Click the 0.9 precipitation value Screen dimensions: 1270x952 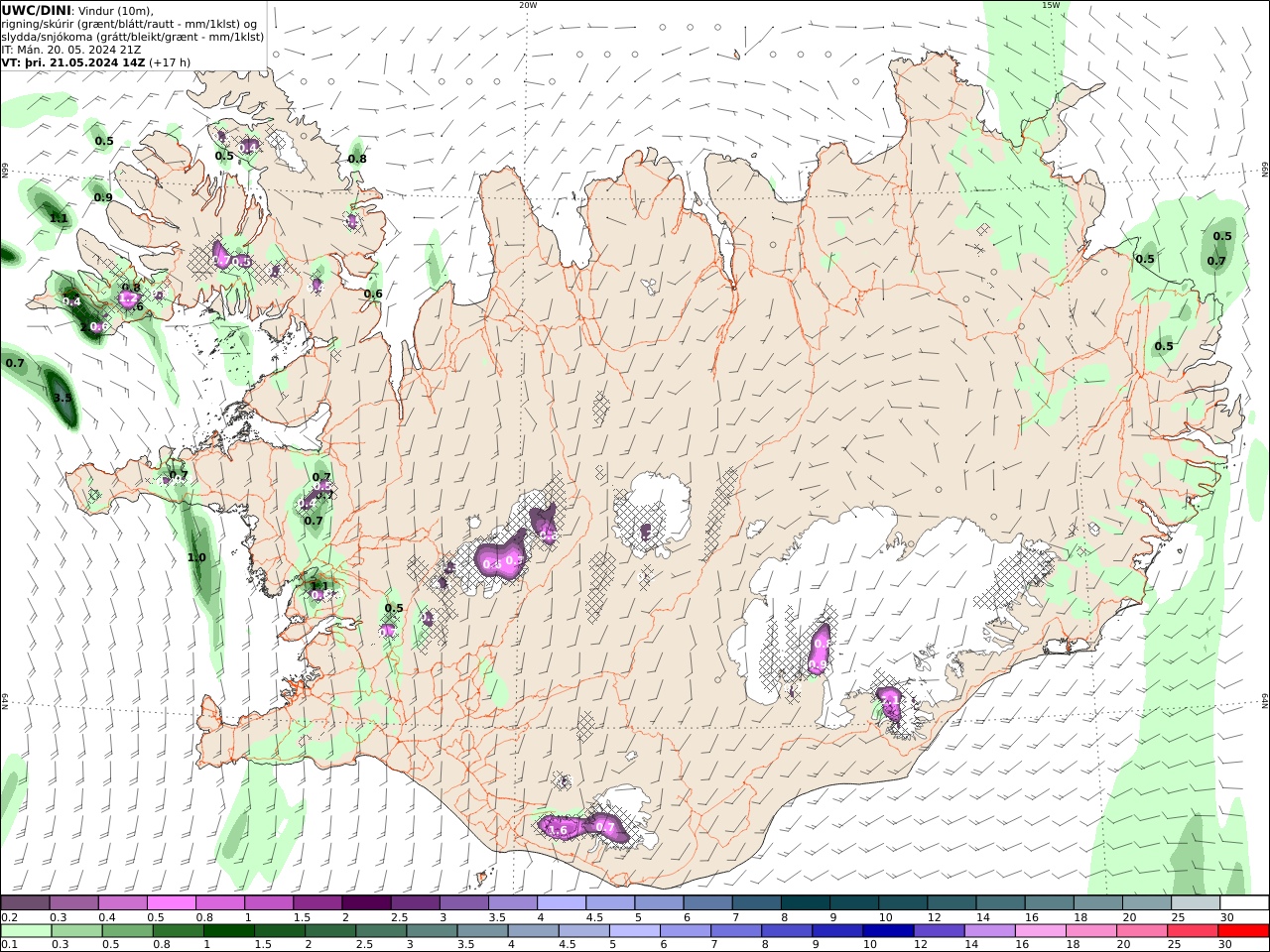pyautogui.click(x=103, y=197)
